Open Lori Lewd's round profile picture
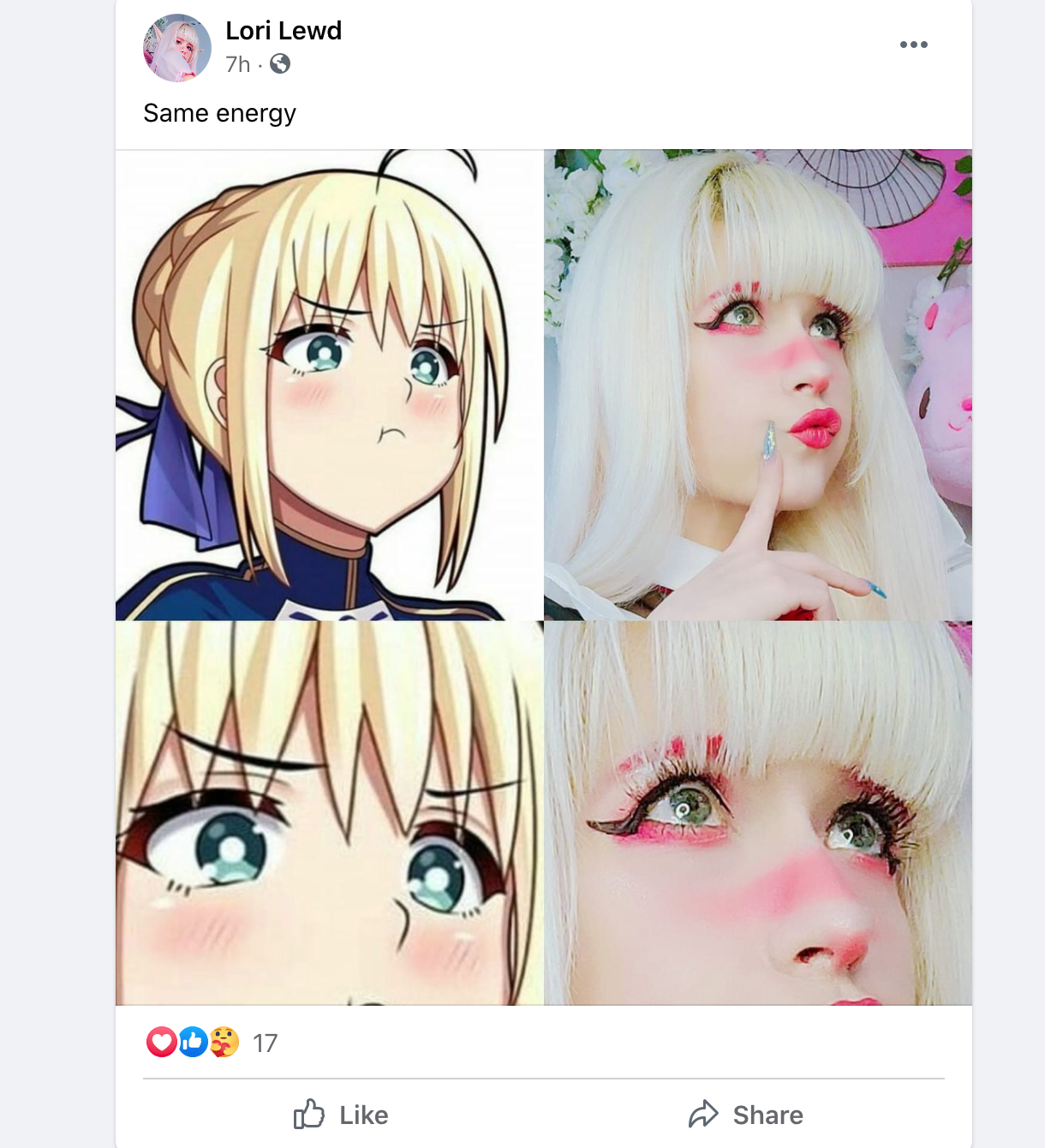The image size is (1045, 1148). pos(177,48)
